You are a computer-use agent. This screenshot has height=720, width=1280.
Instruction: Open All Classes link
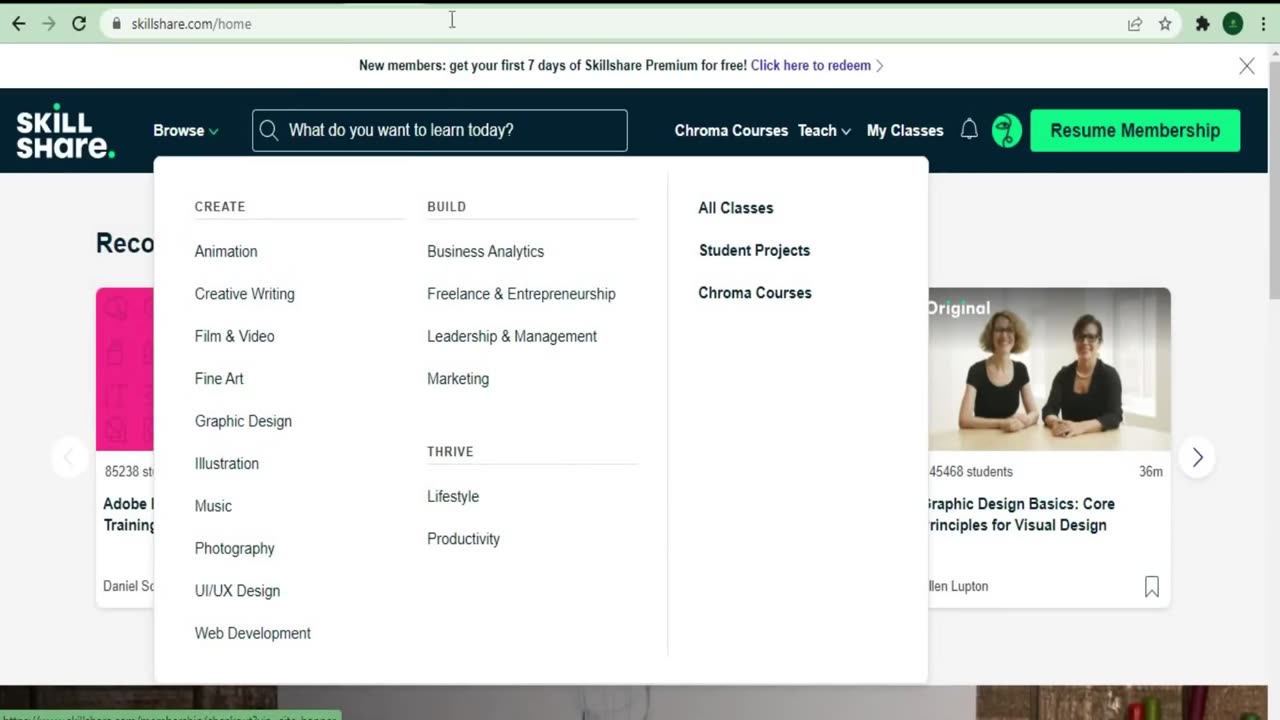tap(736, 208)
